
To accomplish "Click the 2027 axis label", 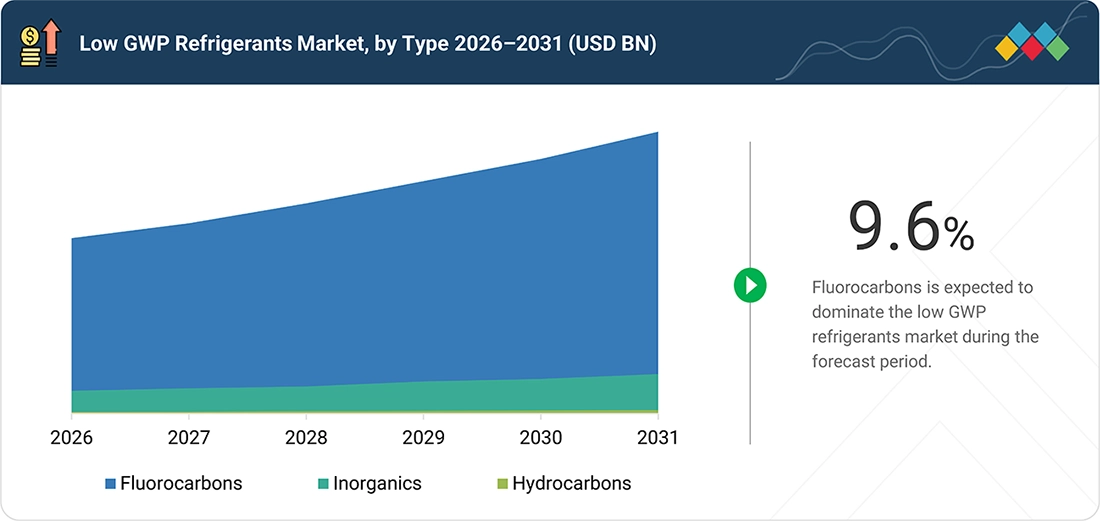I will [x=189, y=438].
